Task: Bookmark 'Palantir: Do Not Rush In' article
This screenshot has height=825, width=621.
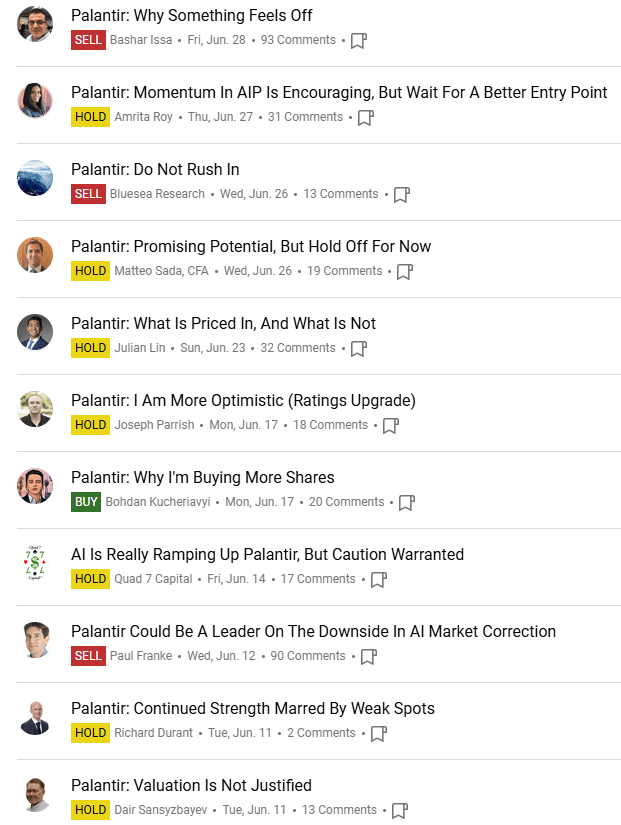Action: click(401, 195)
